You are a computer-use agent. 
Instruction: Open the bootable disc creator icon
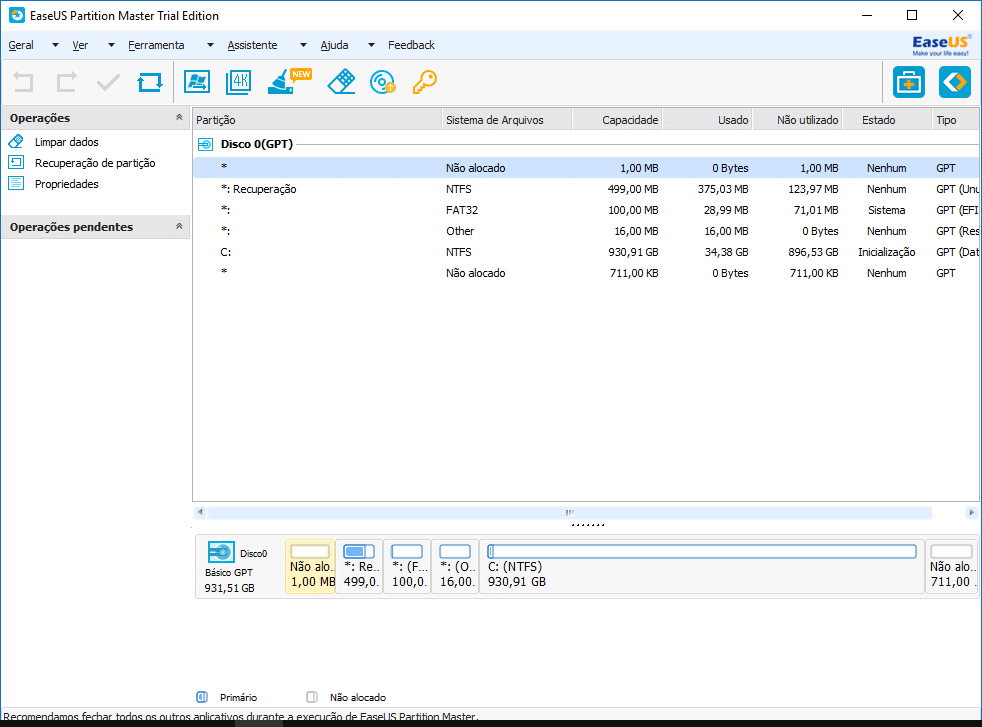click(x=383, y=82)
